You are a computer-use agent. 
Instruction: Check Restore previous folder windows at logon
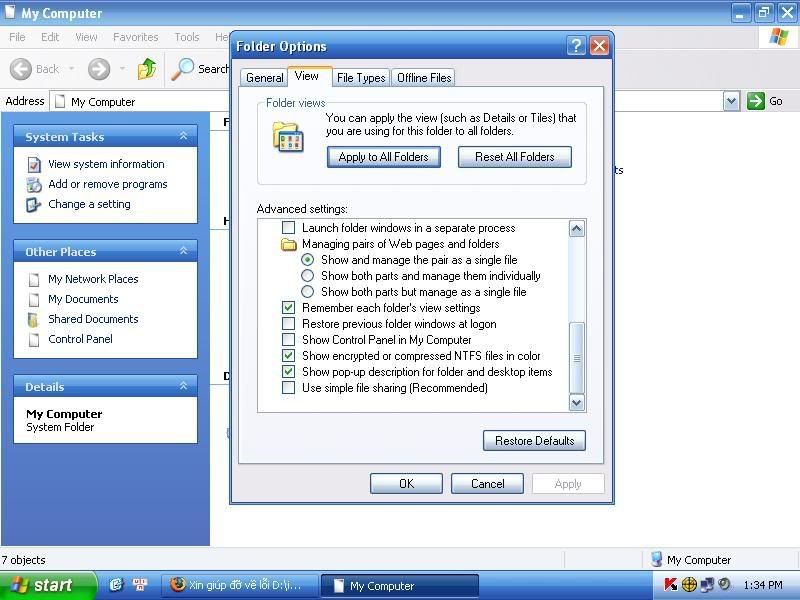[x=288, y=324]
